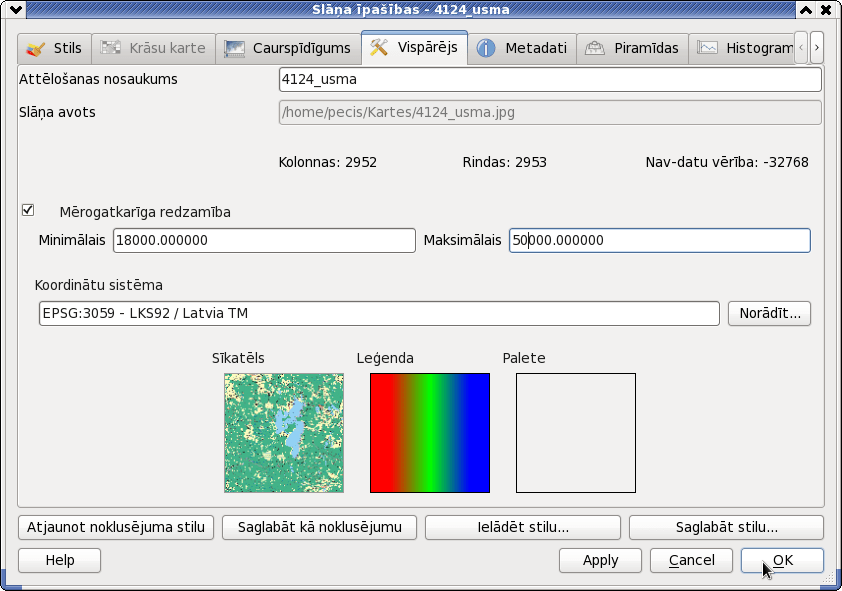Click the Slāņa avots label

[57, 113]
